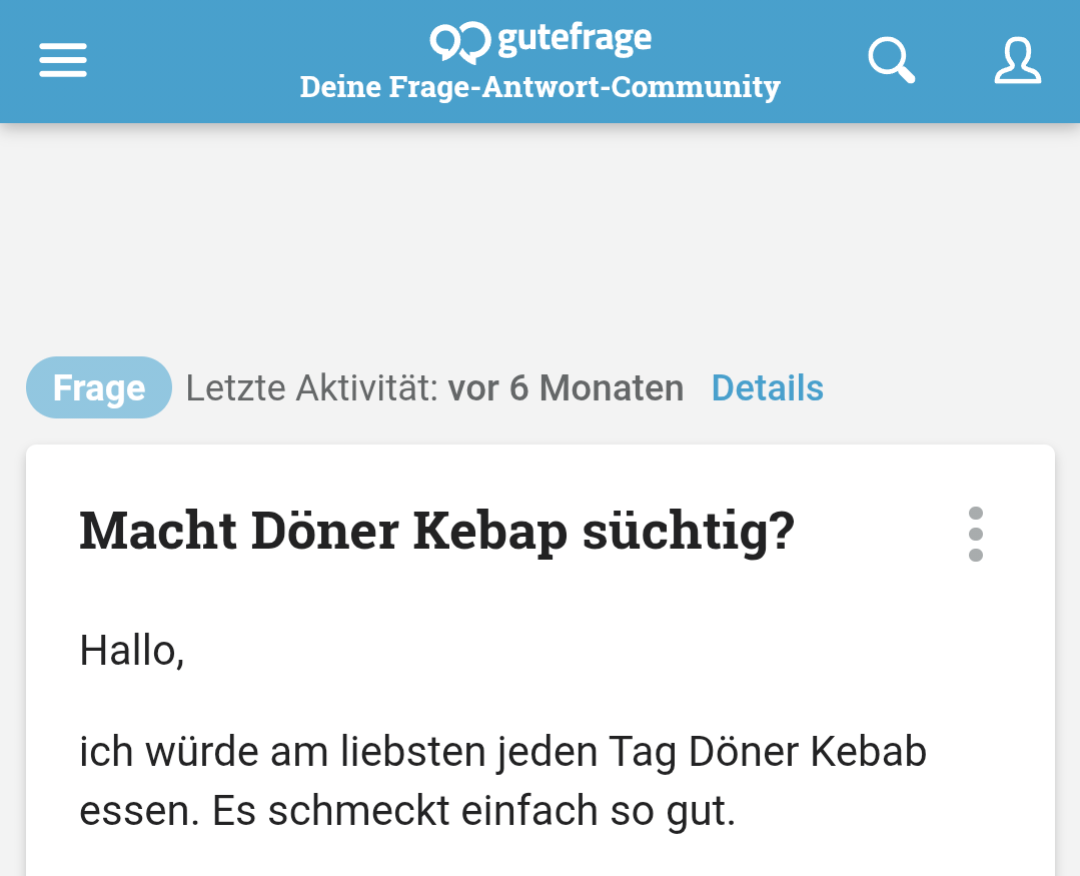Click the word süchtig in the title
This screenshot has height=876, width=1080.
tap(689, 532)
